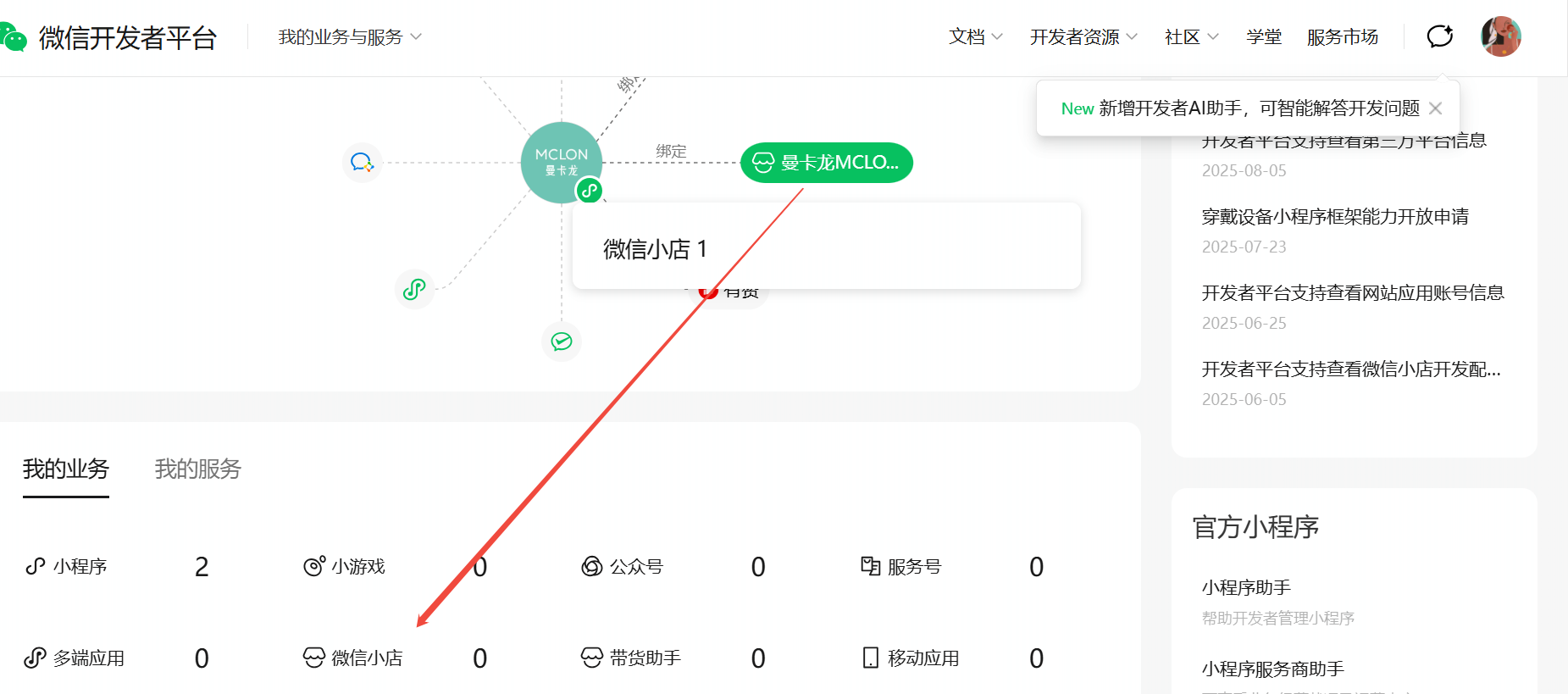
Task: Click the 微信小店 shop icon in business list
Action: (x=314, y=658)
